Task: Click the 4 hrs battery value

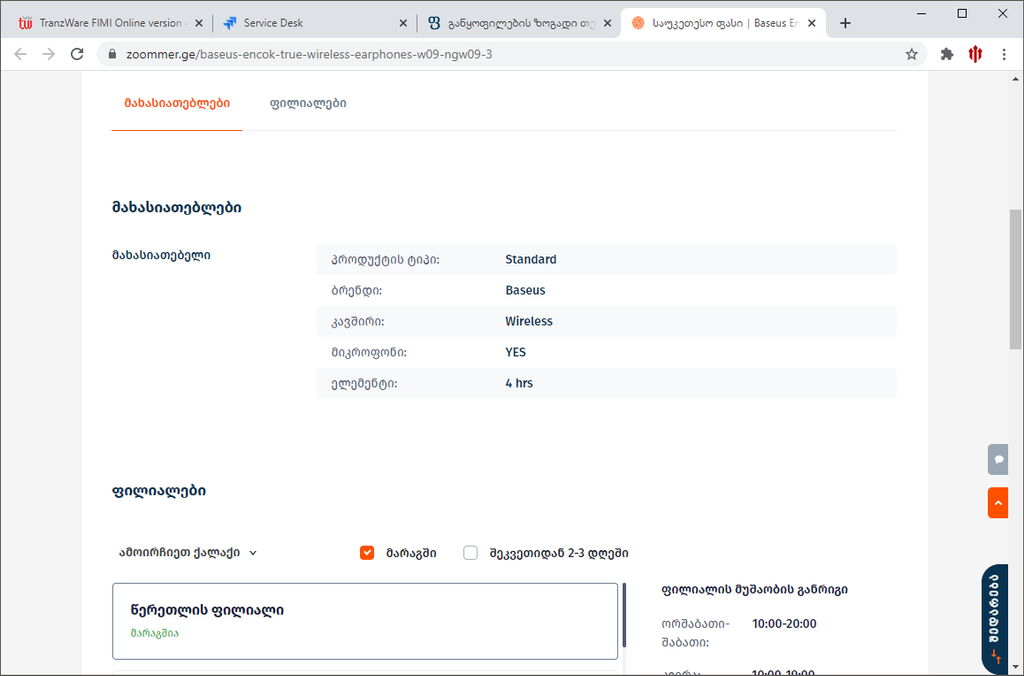Action: 519,383
